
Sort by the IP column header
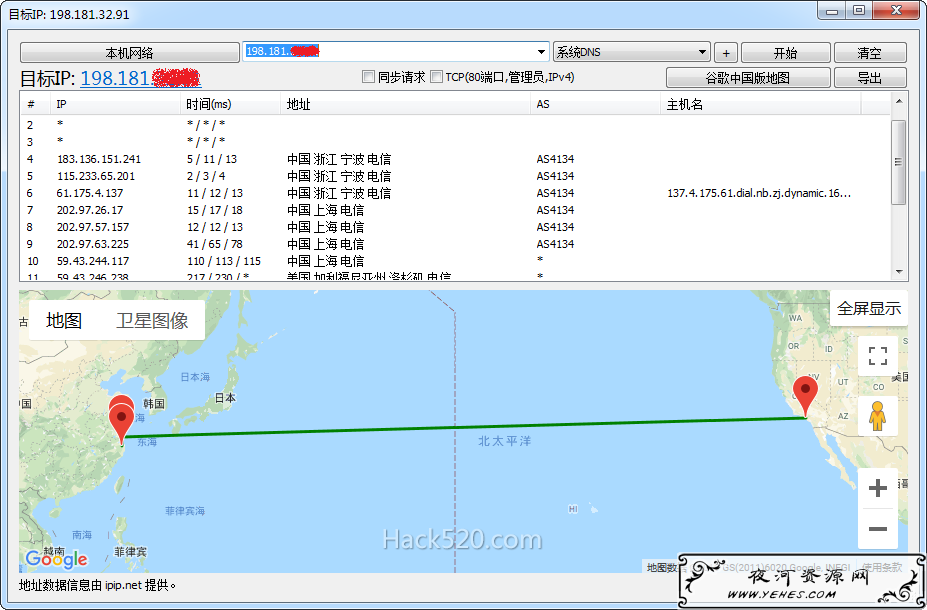click(x=115, y=104)
